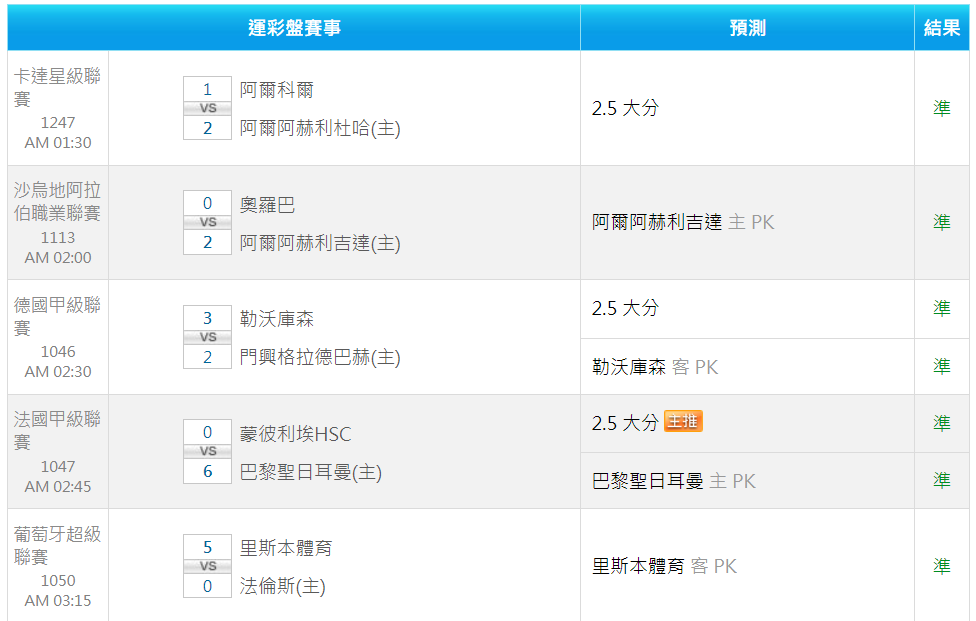Click the 阿爾阿赫利吉達 主 PK prediction
This screenshot has width=976, height=621.
point(683,222)
